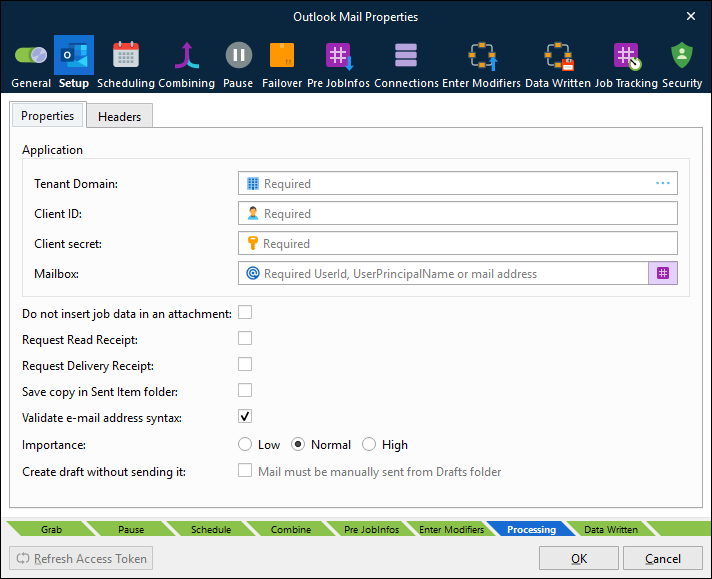Go to Pre JobInfos stage in bottom bar
This screenshot has height=579, width=712.
371,530
